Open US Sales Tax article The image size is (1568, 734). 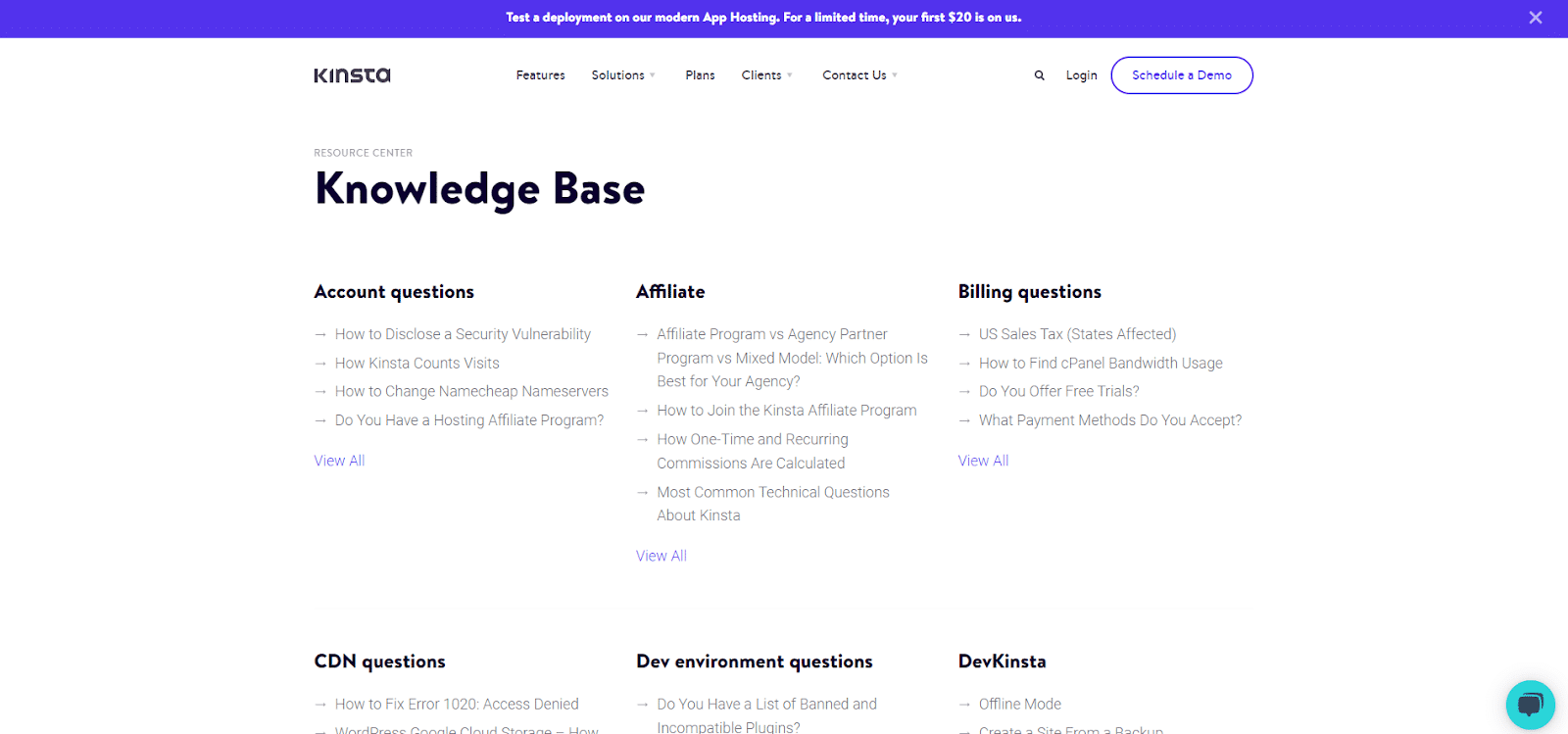point(1077,334)
